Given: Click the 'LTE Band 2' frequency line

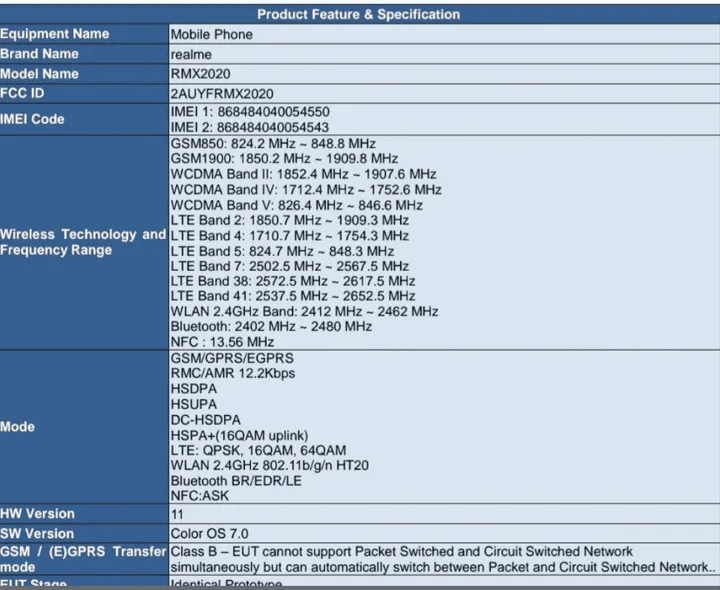Looking at the screenshot, I should [x=290, y=220].
